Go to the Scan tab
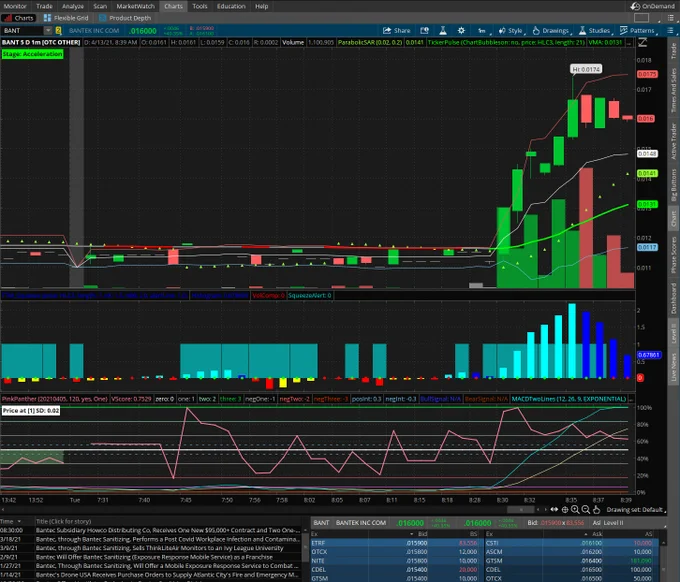Viewport: 680px width, 582px height. tap(100, 6)
